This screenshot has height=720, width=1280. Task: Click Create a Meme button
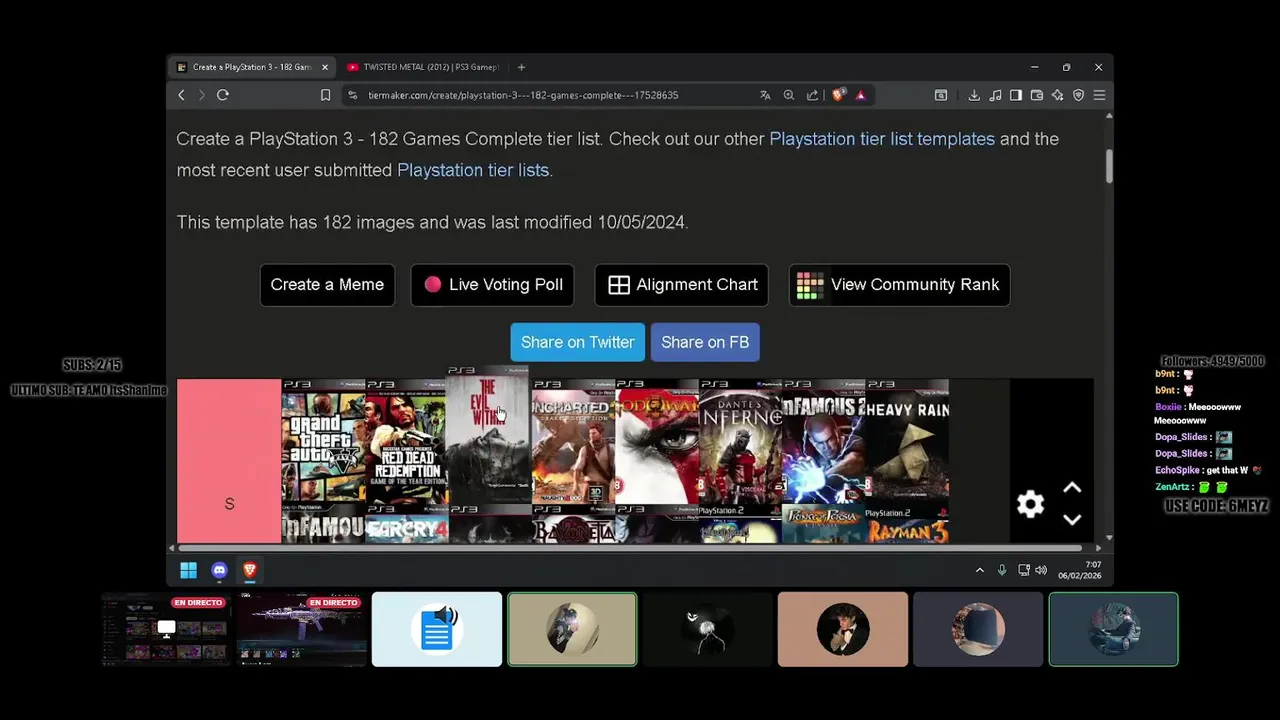coord(327,285)
